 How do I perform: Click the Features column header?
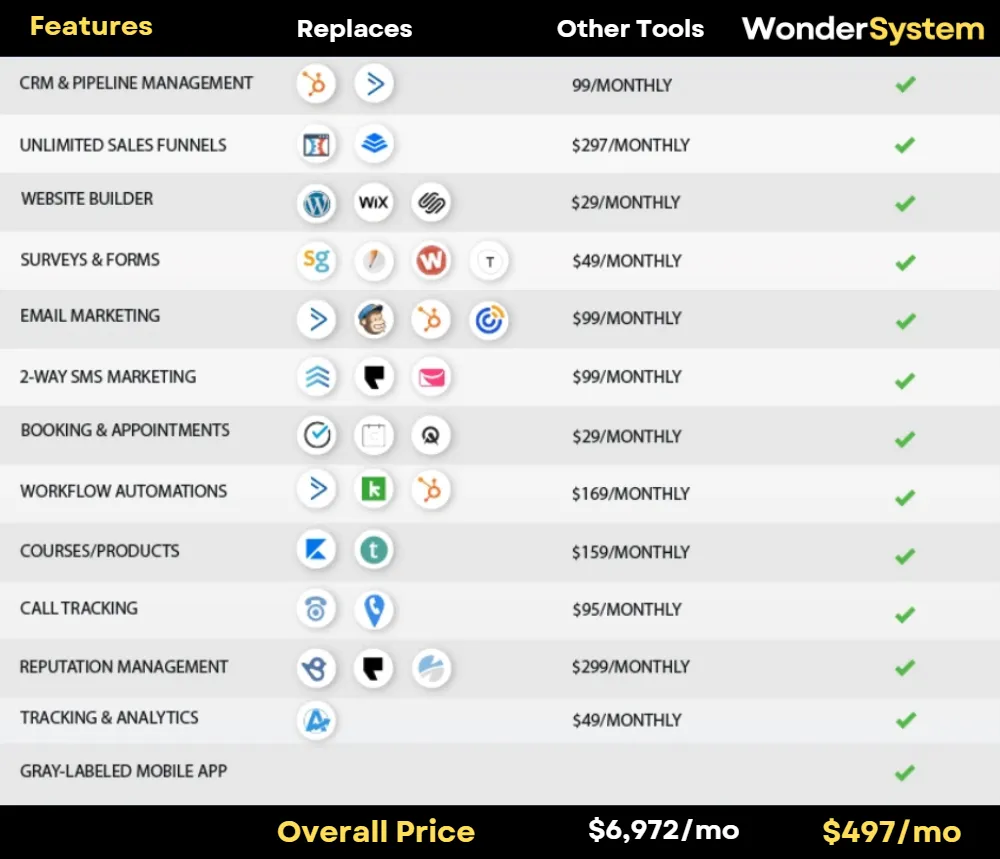pyautogui.click(x=91, y=26)
